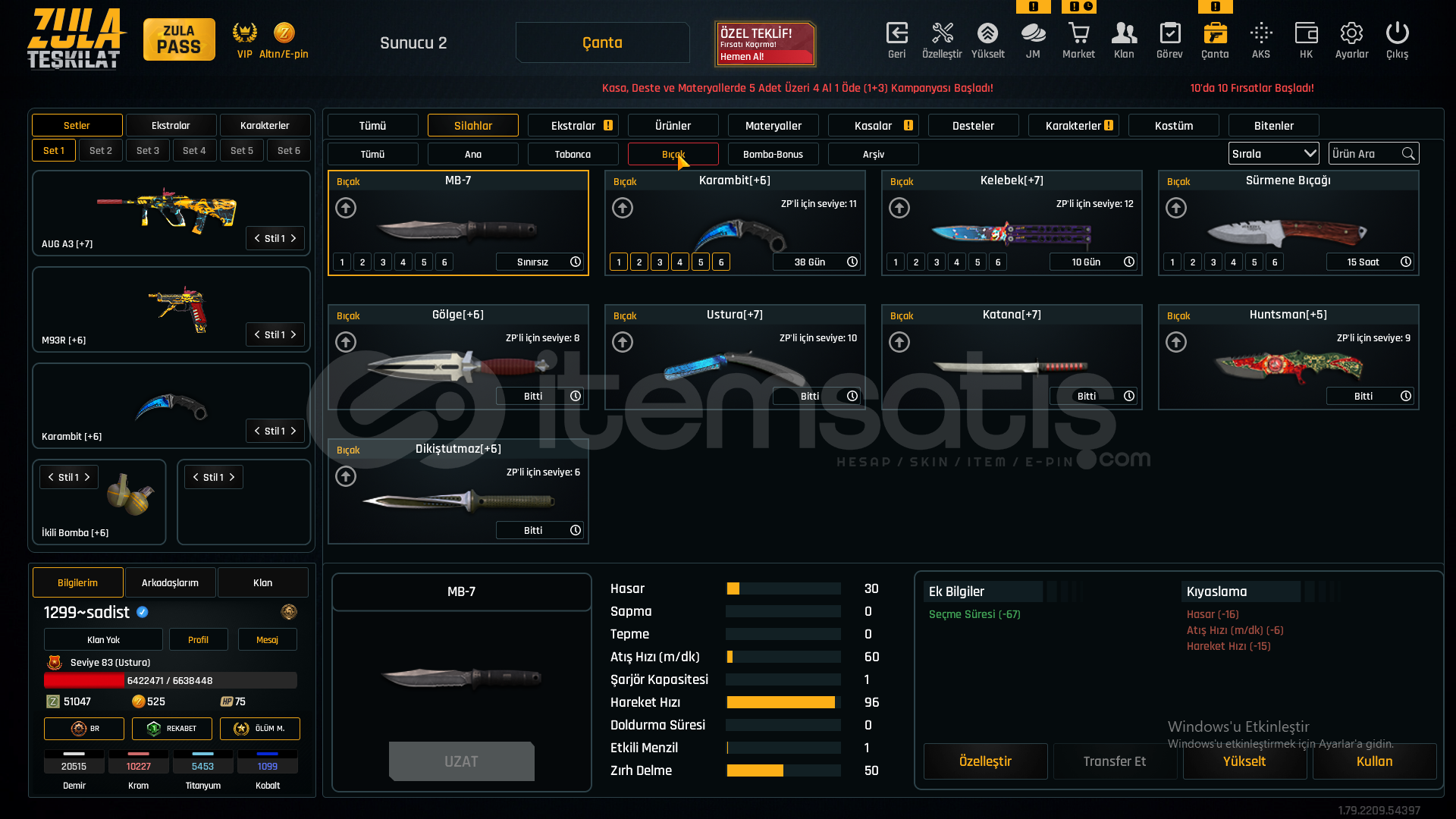
Task: Click upgrade arrow on Karambit[+6] card
Action: (x=623, y=208)
